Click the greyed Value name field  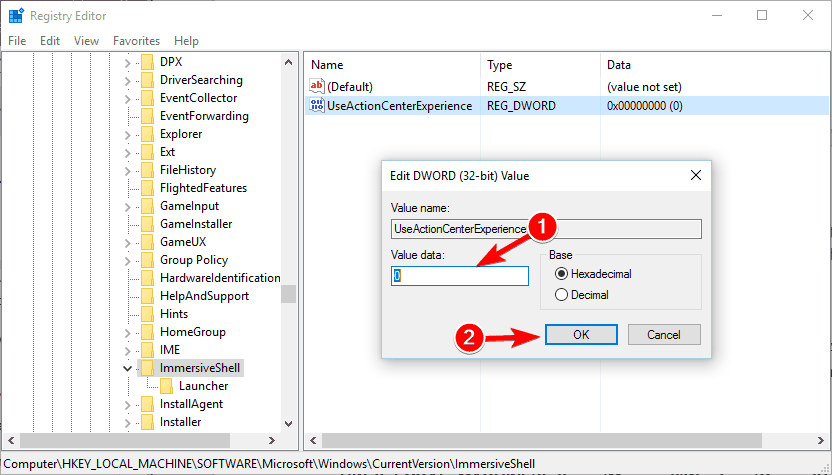coord(546,229)
